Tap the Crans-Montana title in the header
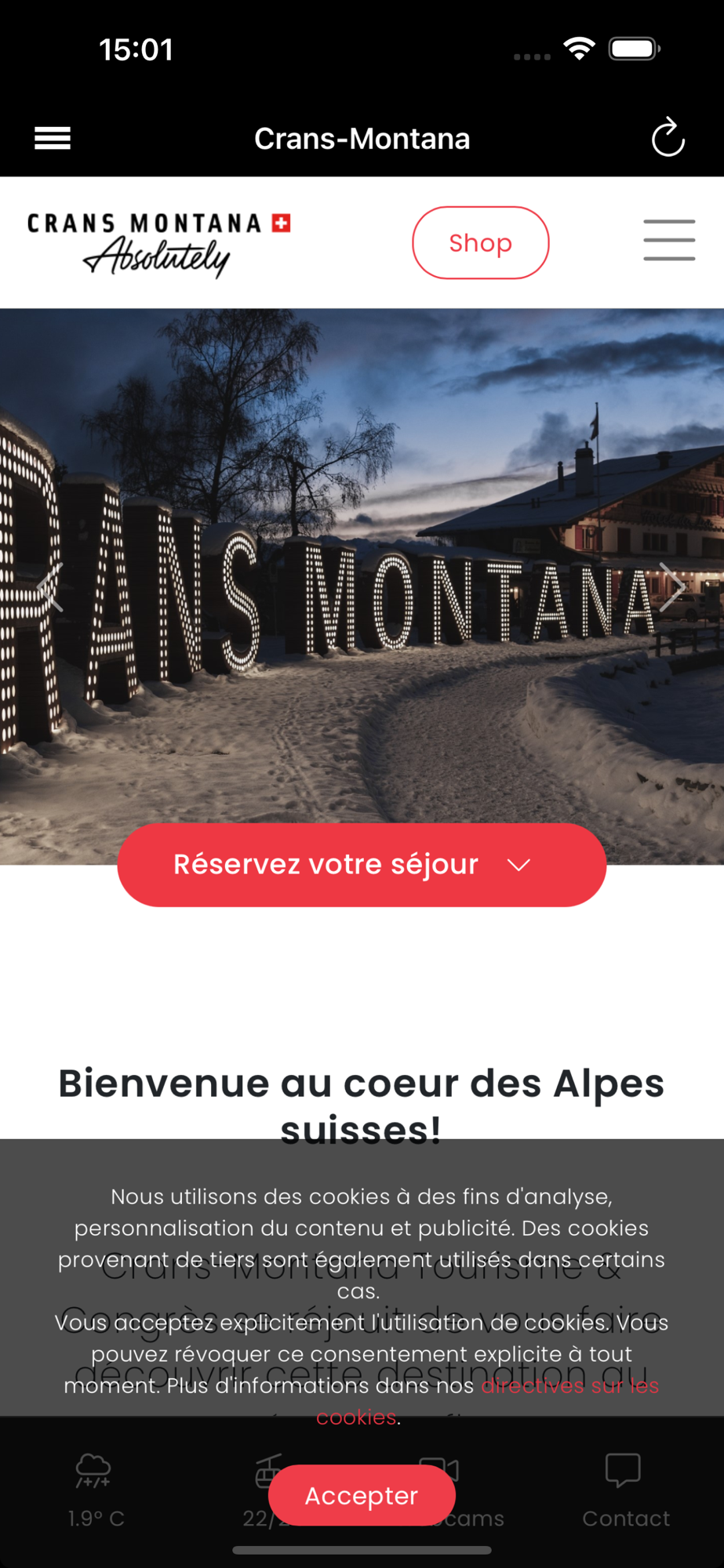 (x=362, y=139)
